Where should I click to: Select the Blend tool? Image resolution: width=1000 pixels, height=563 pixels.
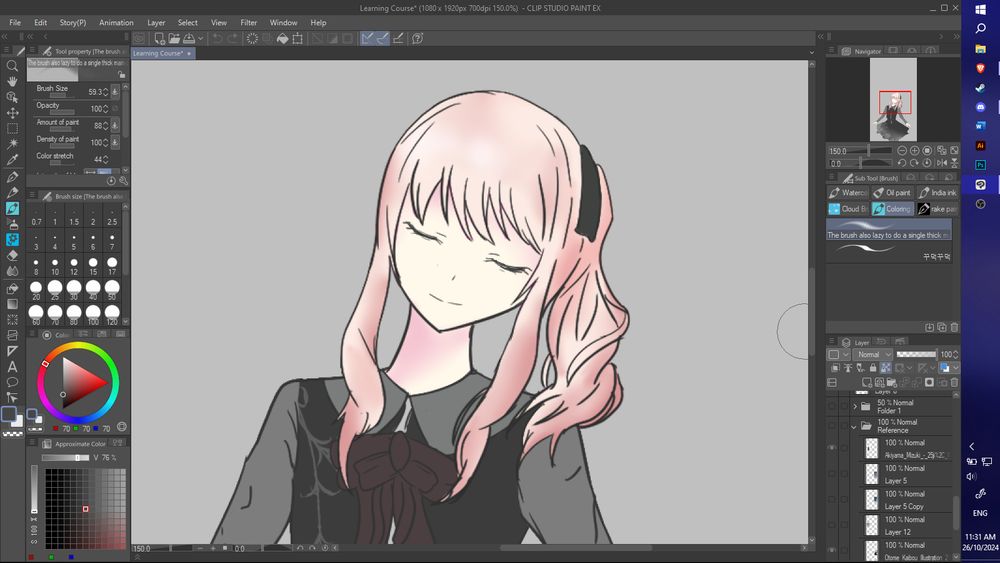[x=12, y=270]
